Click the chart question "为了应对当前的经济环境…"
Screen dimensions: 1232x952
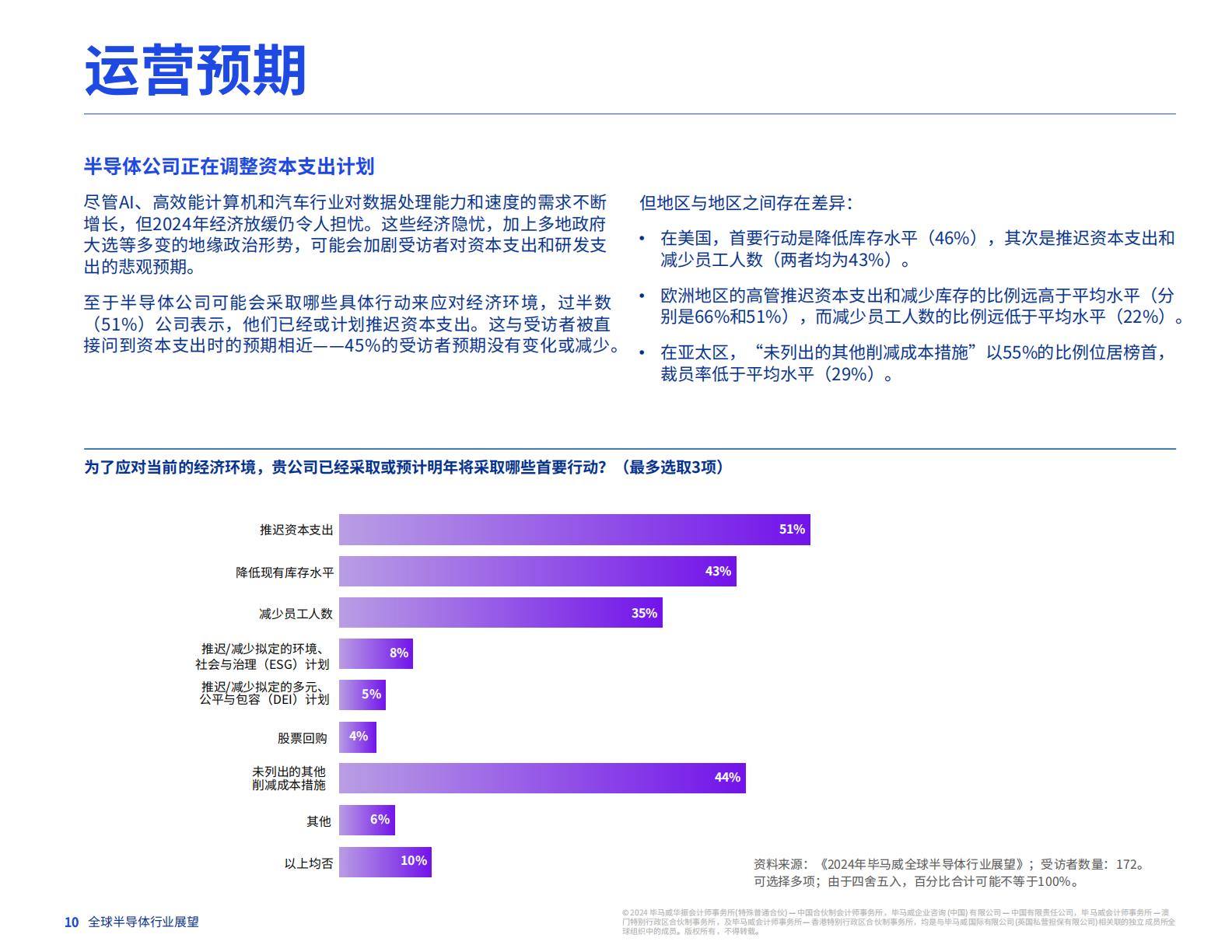click(404, 467)
